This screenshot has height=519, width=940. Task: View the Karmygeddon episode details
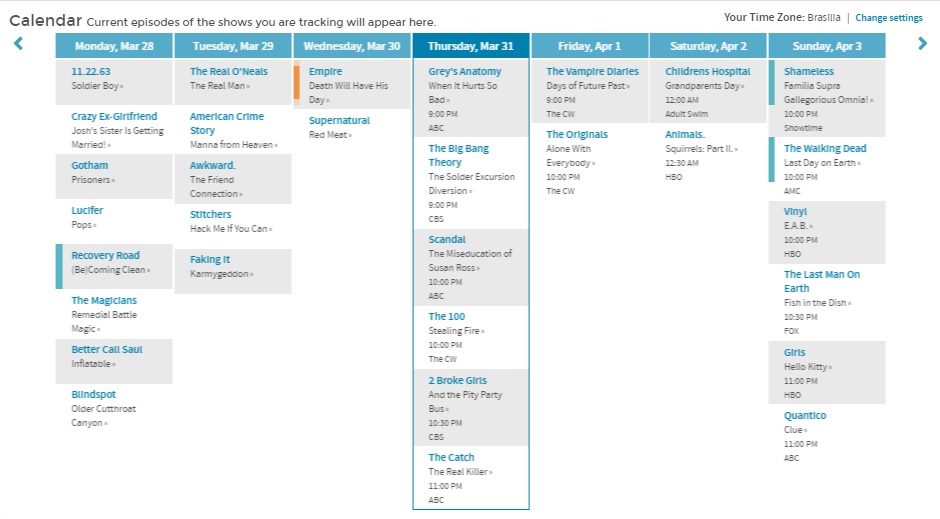click(219, 274)
